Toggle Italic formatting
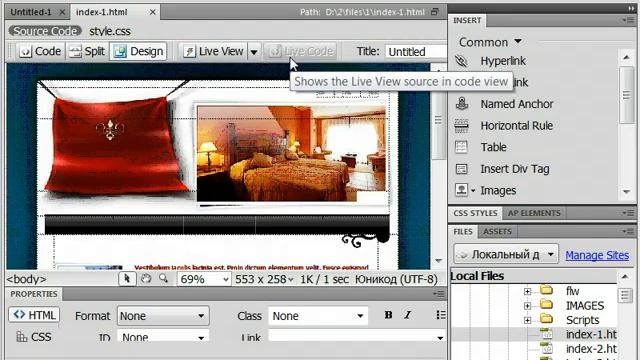 pyautogui.click(x=407, y=315)
